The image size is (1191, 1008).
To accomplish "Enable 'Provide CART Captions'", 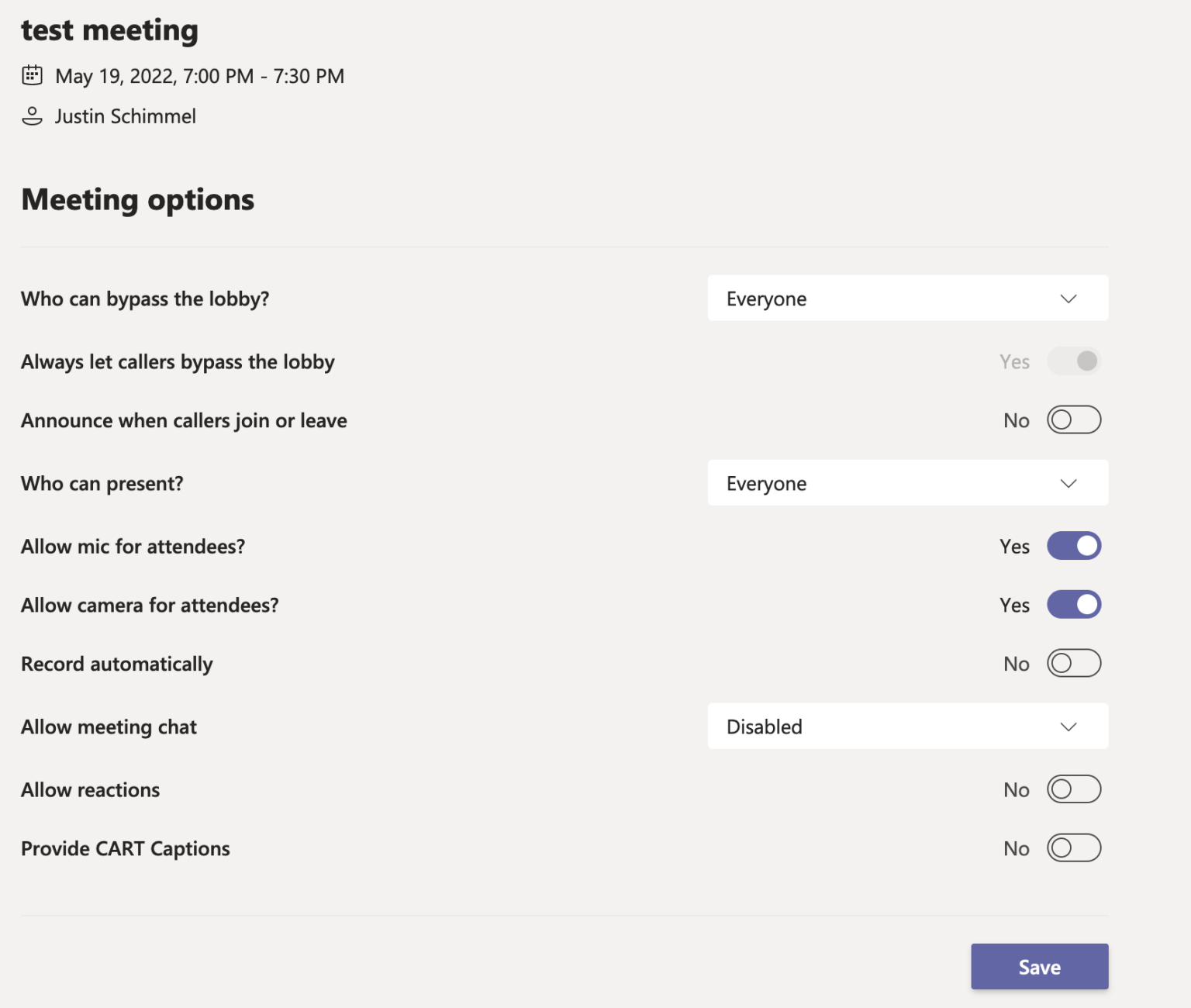I will coord(1074,847).
